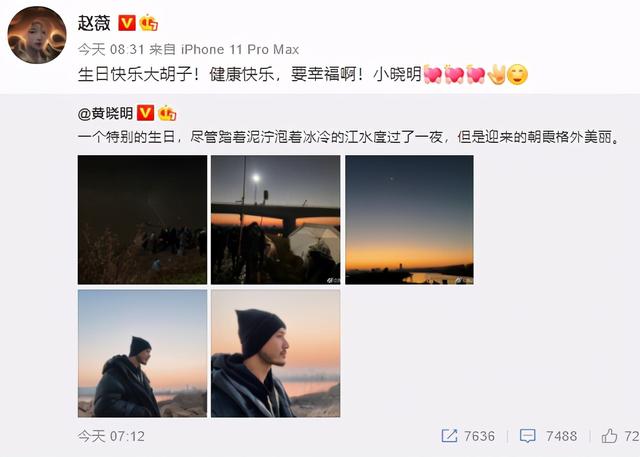The height and width of the screenshot is (457, 640).
Task: View the sunrise horizon river photo thumbnail
Action: coord(409,220)
